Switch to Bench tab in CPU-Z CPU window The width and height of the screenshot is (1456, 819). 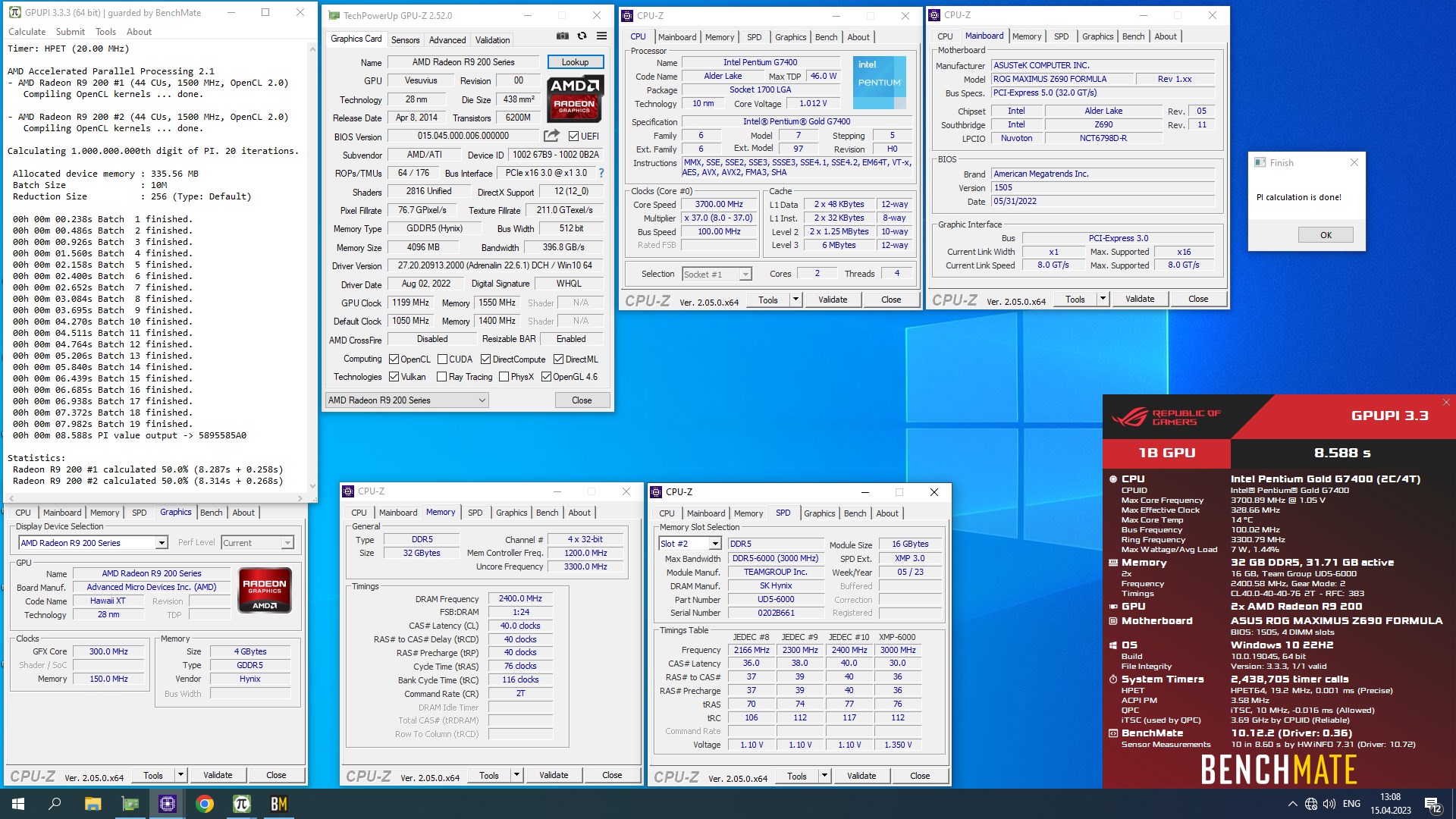pos(826,37)
